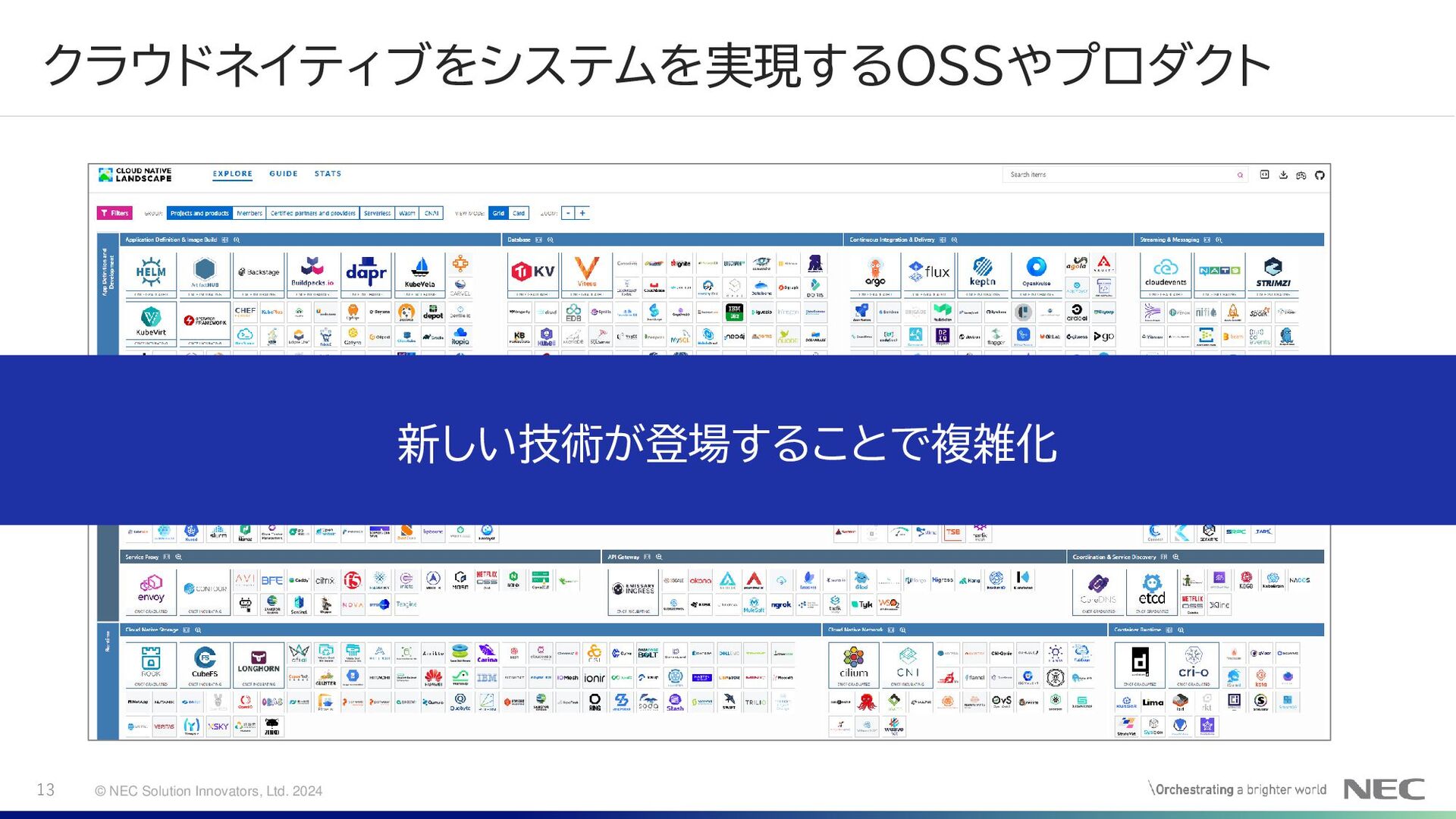Open the GitHub repository icon
Screen dimensions: 1456x819
[x=1319, y=174]
